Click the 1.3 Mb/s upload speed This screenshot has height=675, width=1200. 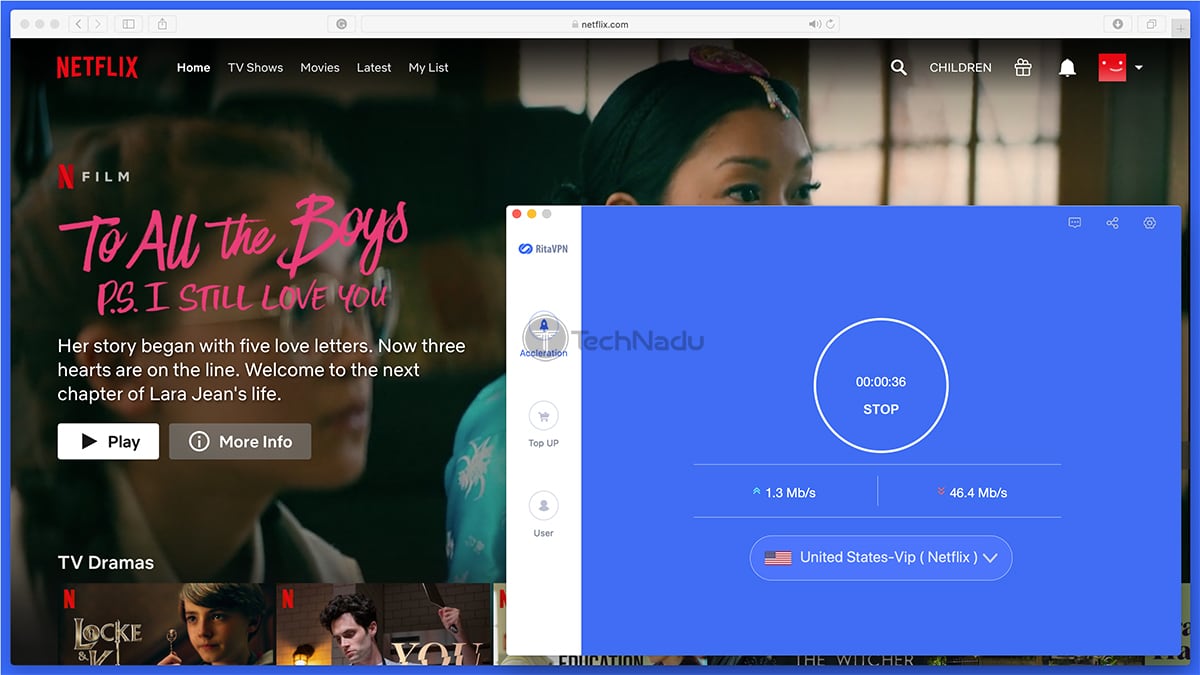point(790,493)
